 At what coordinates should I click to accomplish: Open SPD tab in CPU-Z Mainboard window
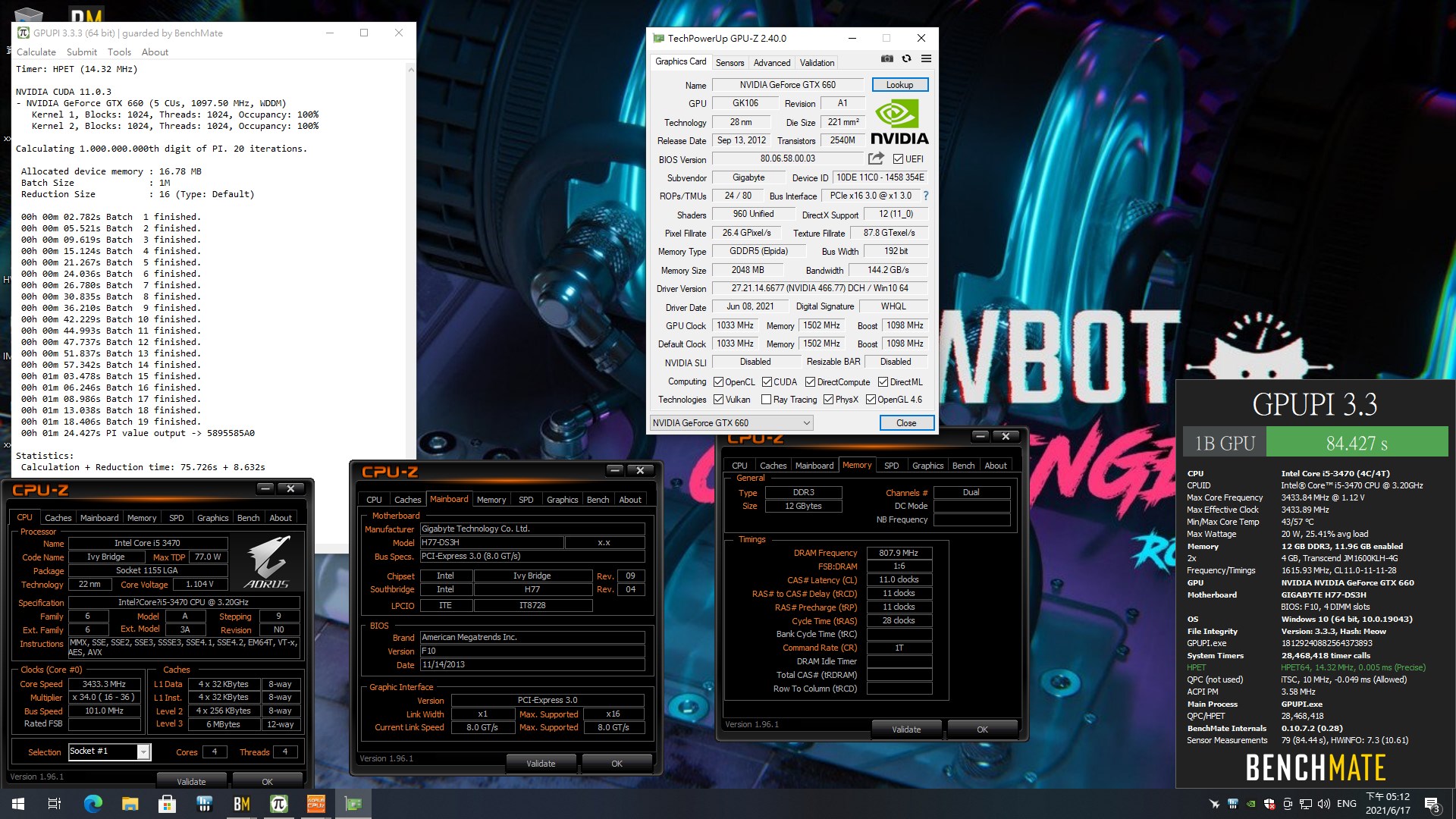click(x=526, y=499)
